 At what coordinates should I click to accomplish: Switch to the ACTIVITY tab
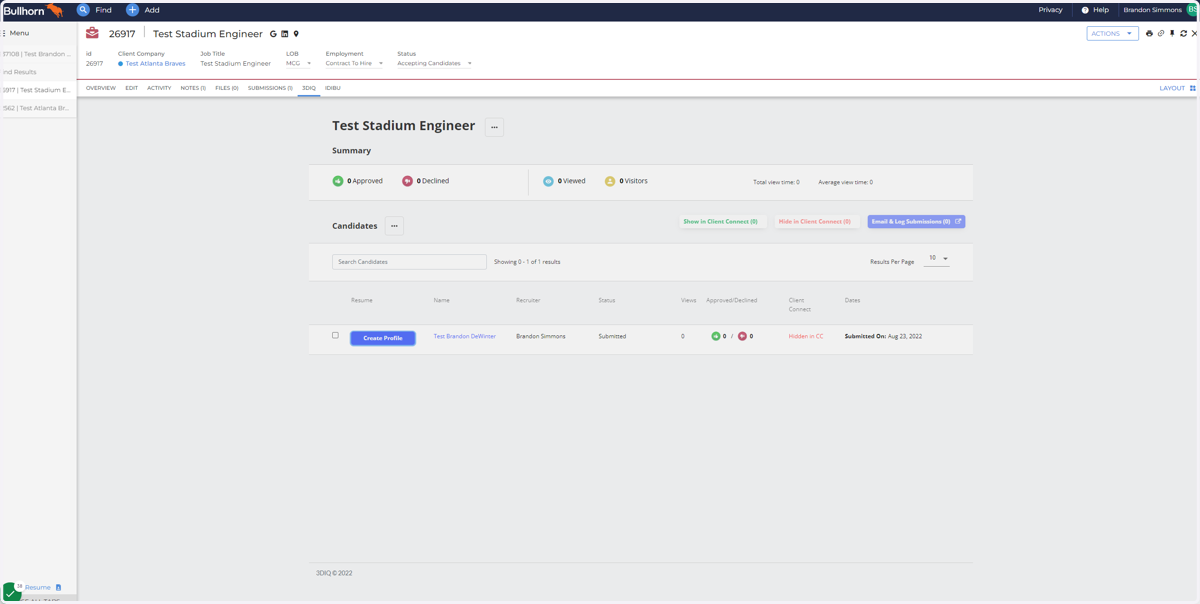point(159,88)
